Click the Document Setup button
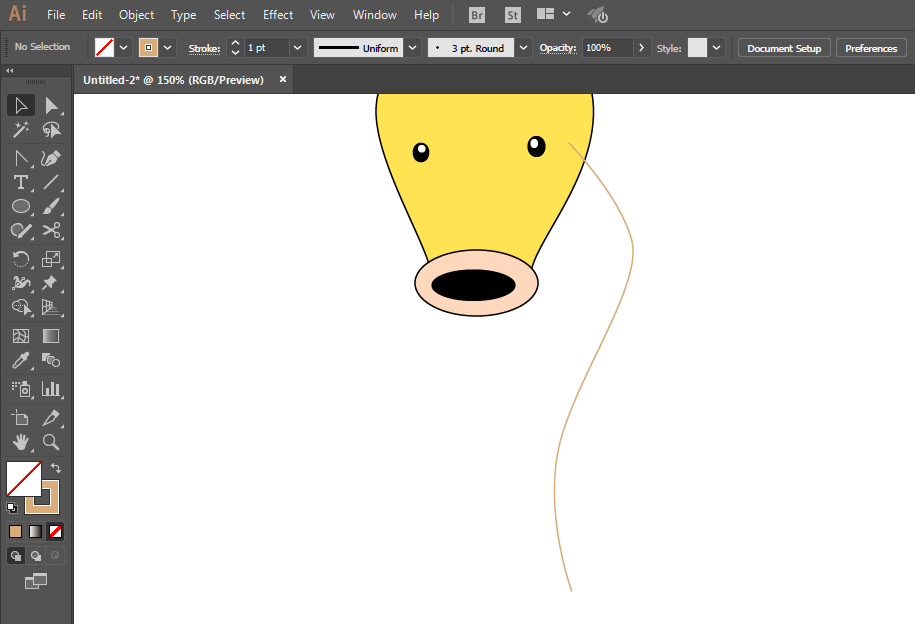Screen dimensions: 915x624 [x=784, y=48]
